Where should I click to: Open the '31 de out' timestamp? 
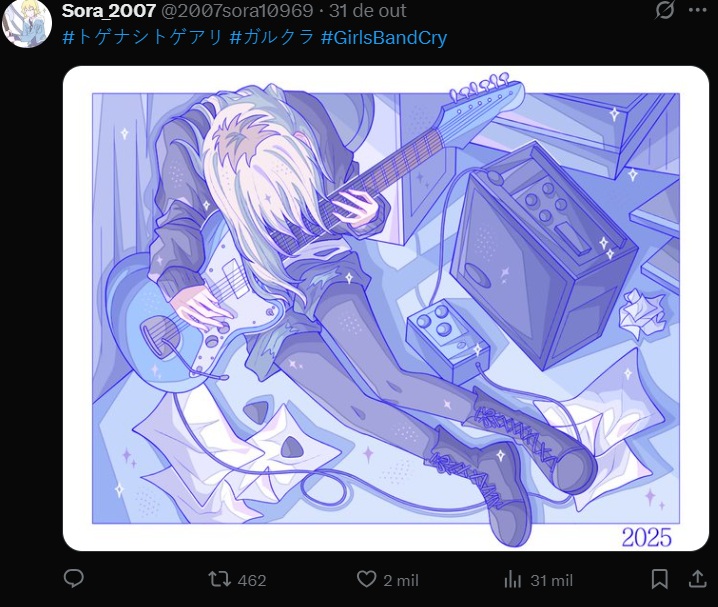(x=367, y=11)
